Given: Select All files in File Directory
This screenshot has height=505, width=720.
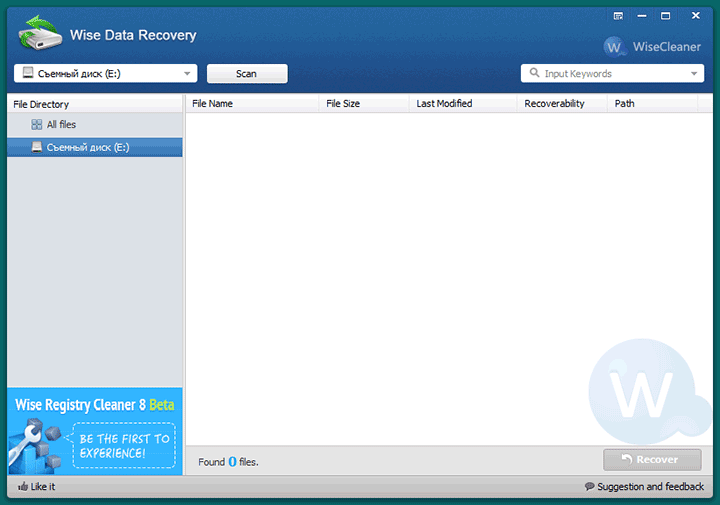Looking at the screenshot, I should tap(95, 124).
